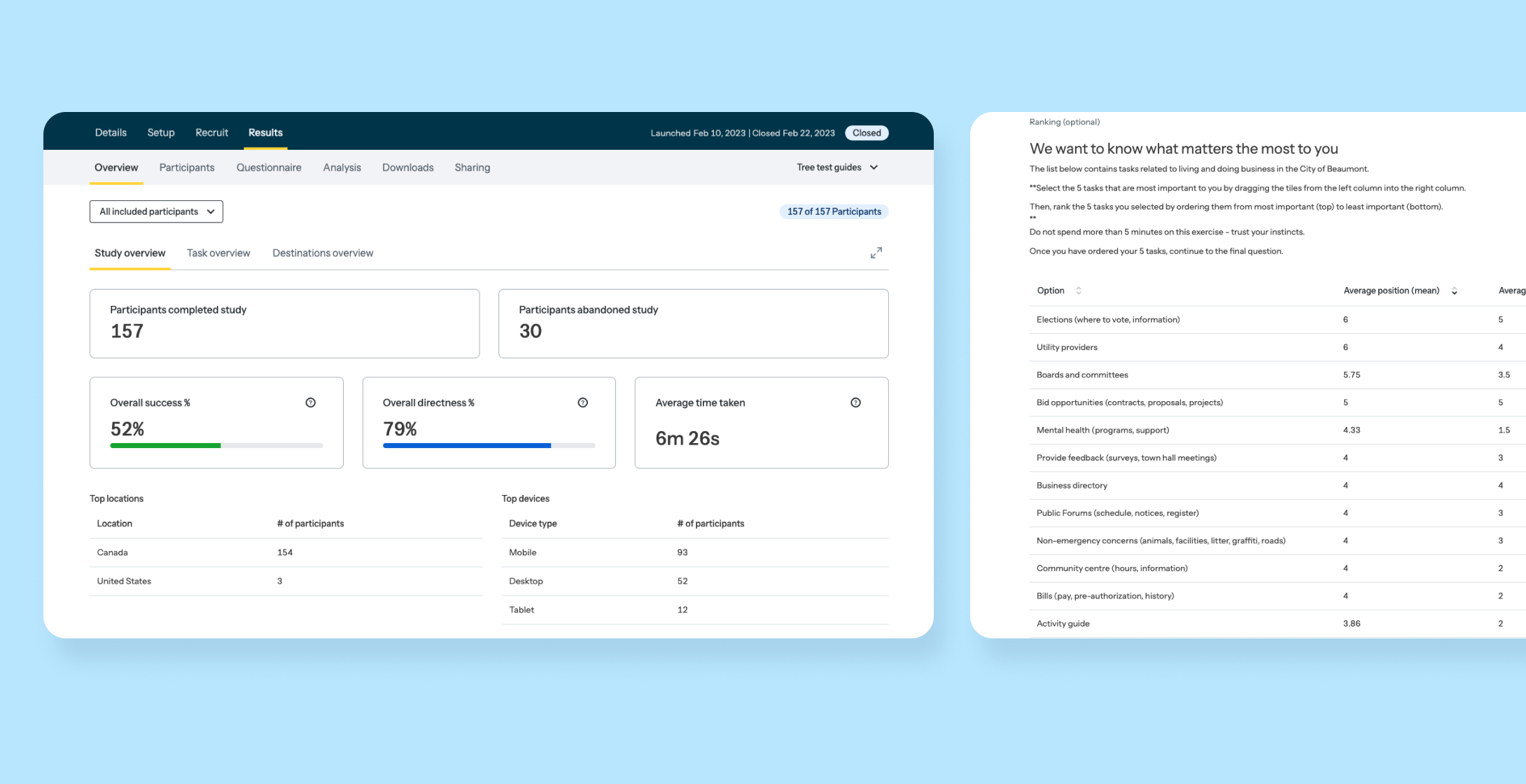Go to the Questionnaire tab
The height and width of the screenshot is (784, 1526).
pos(269,167)
